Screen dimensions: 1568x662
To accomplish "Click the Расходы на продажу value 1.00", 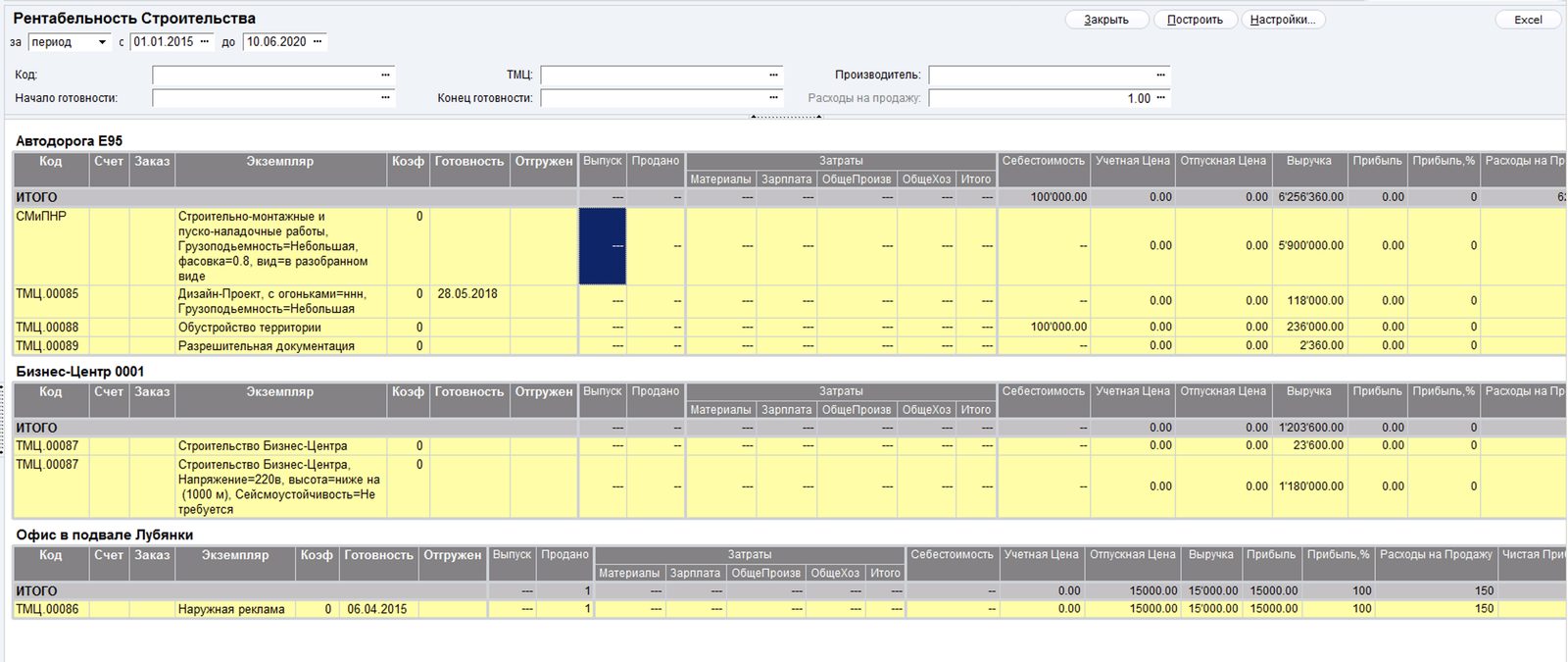I will [1139, 98].
